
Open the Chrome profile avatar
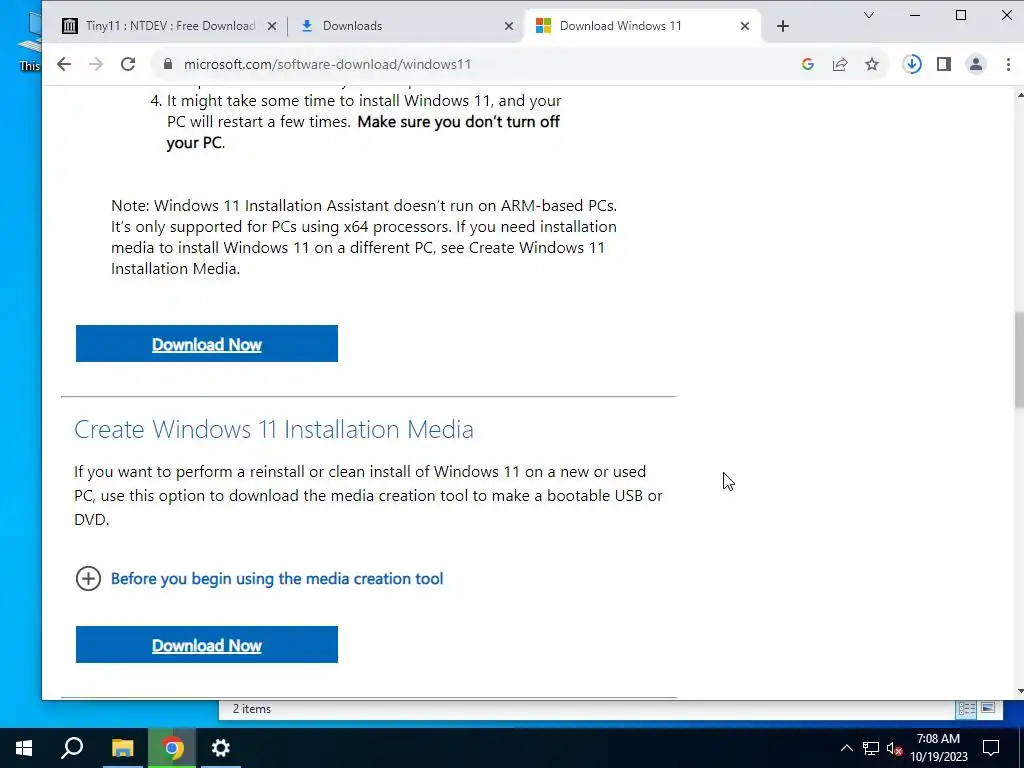976,64
